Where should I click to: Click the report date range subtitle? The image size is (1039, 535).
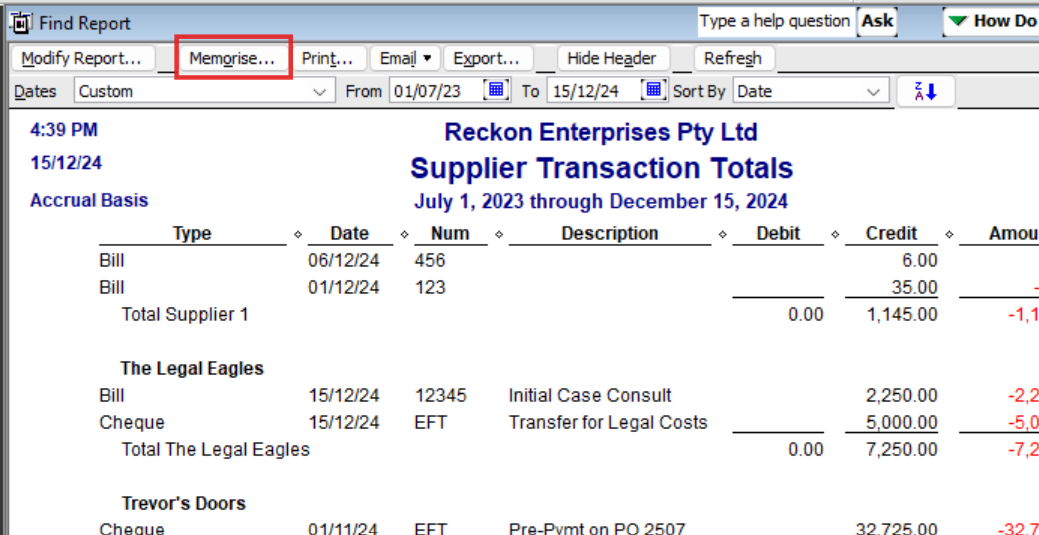(601, 201)
